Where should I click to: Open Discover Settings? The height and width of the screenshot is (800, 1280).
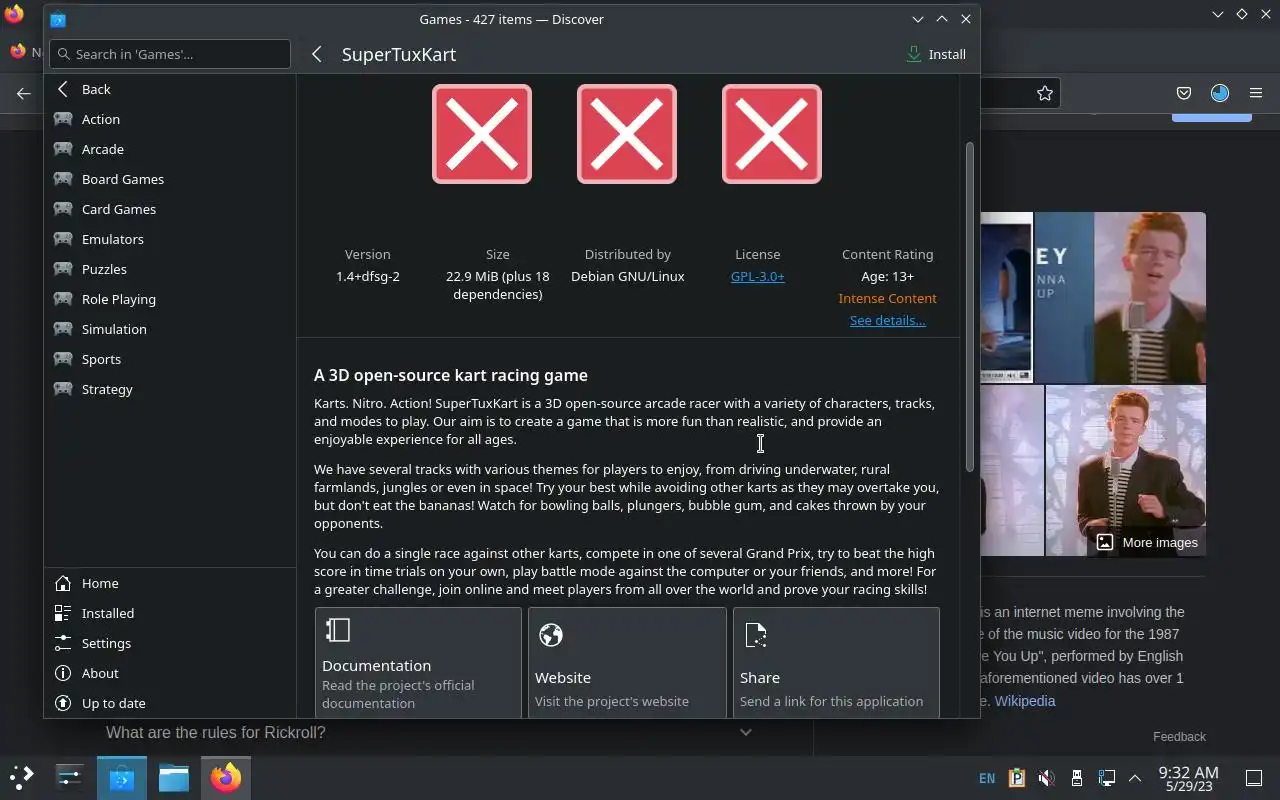pyautogui.click(x=170, y=643)
